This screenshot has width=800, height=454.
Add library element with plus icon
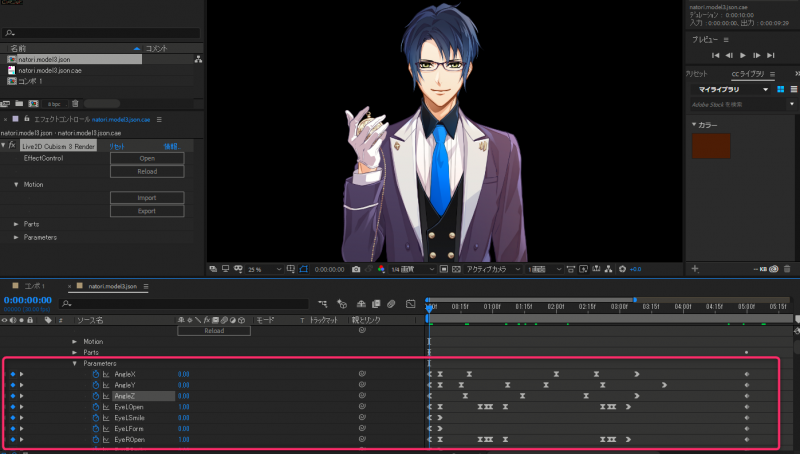point(695,269)
